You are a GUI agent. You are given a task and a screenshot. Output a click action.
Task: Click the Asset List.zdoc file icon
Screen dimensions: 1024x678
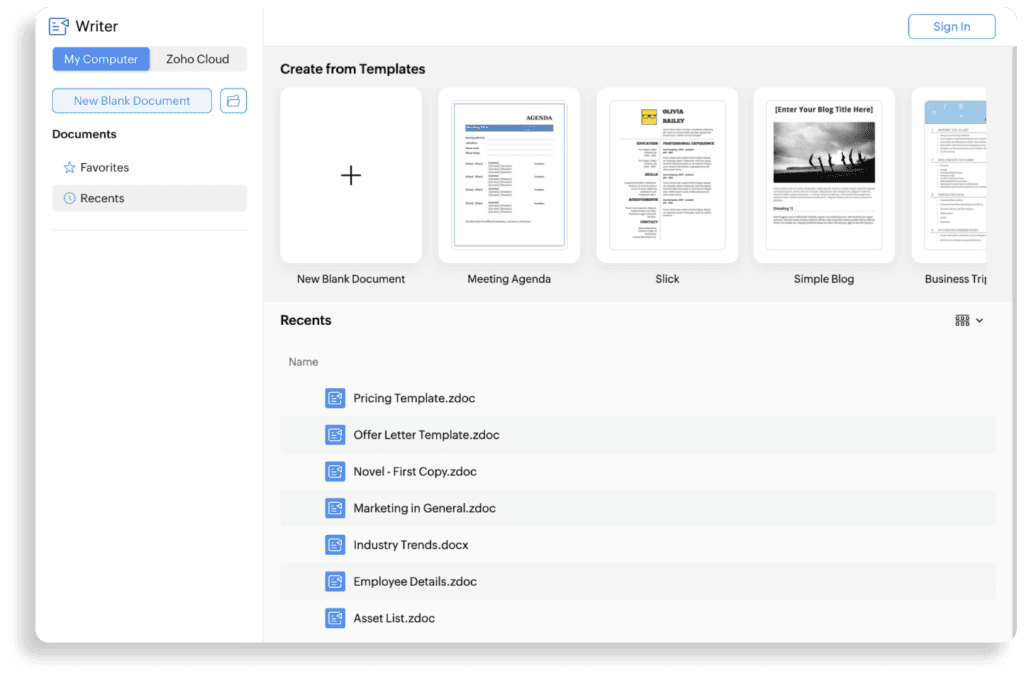pos(335,617)
